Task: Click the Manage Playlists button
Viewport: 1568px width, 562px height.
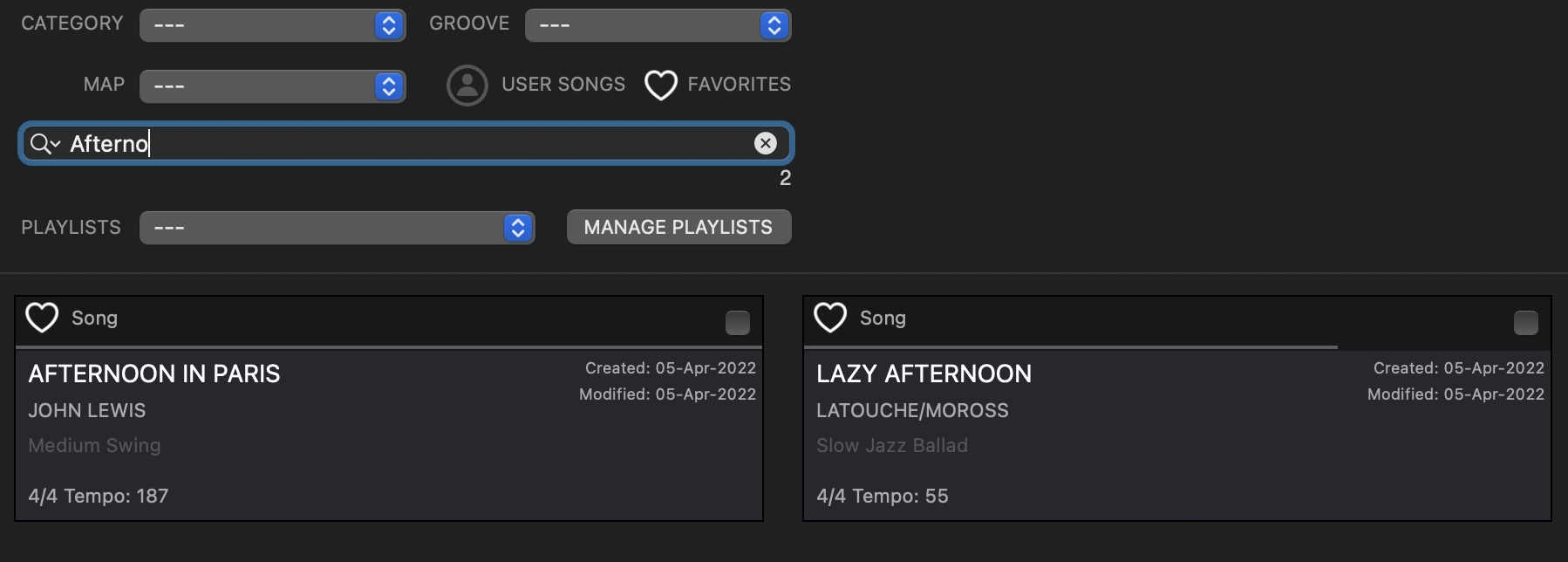Action: coord(678,228)
